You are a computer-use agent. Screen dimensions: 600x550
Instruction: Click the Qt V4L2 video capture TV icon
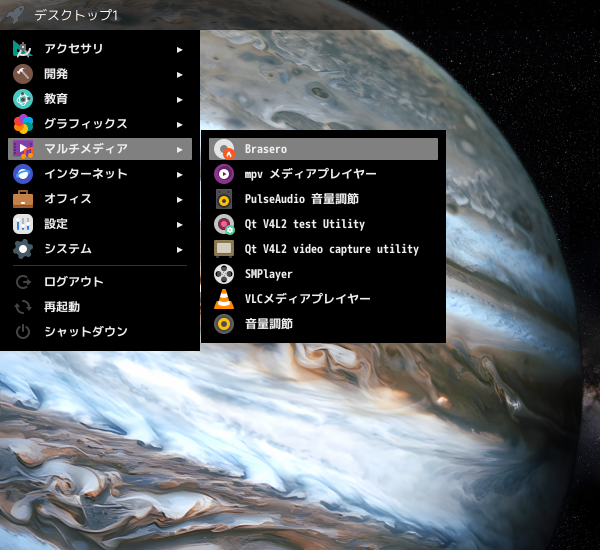224,249
